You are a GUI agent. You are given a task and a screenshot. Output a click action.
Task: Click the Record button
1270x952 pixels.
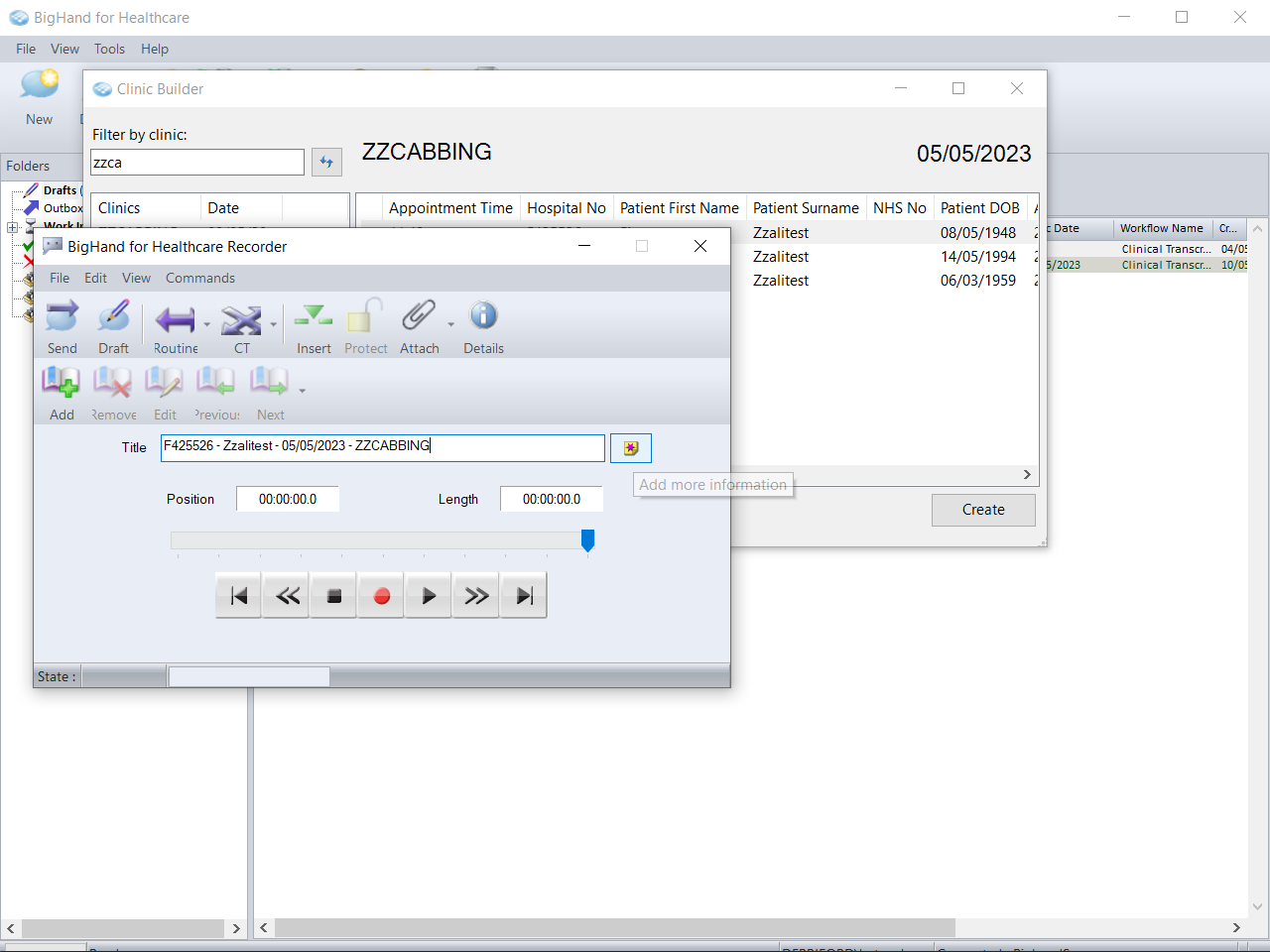[x=381, y=596]
